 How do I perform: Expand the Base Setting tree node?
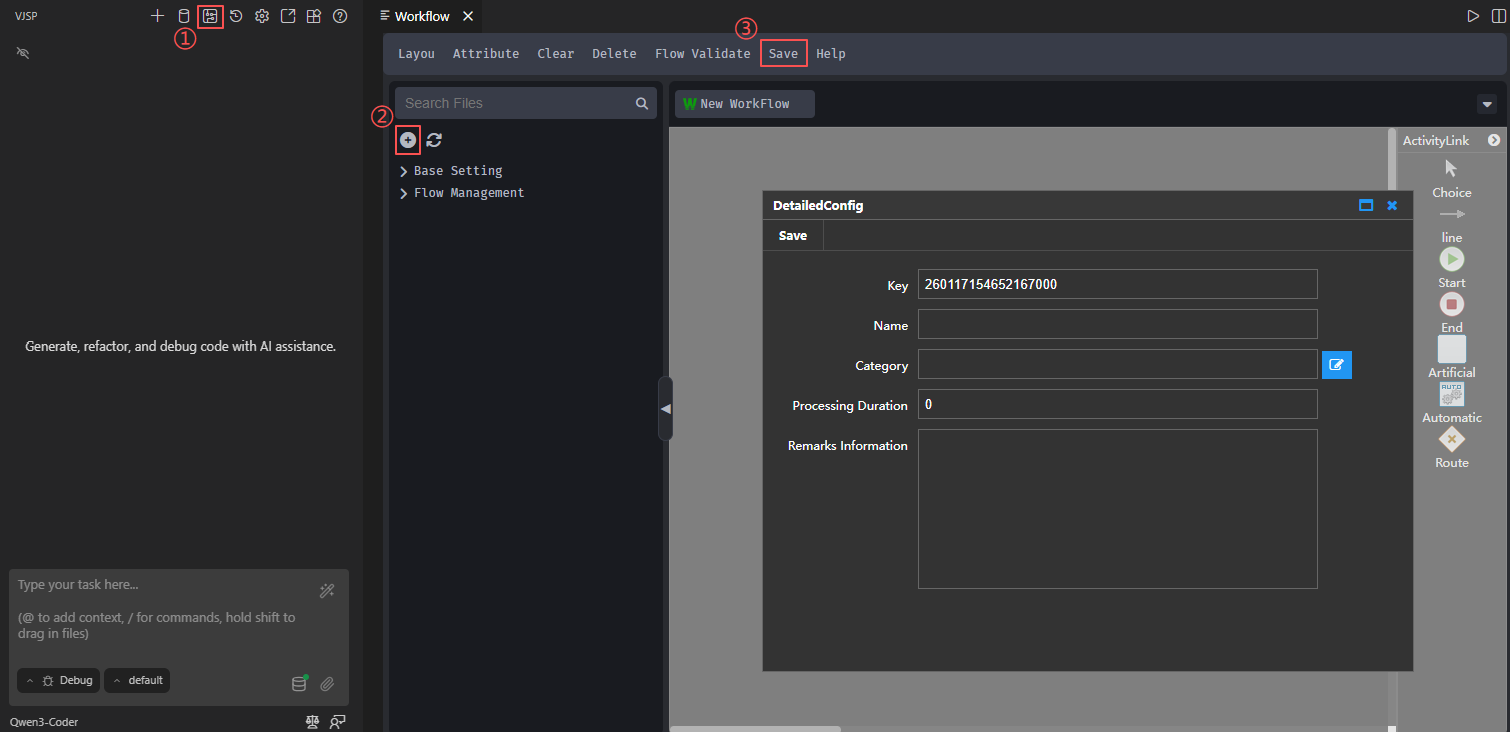[404, 172]
